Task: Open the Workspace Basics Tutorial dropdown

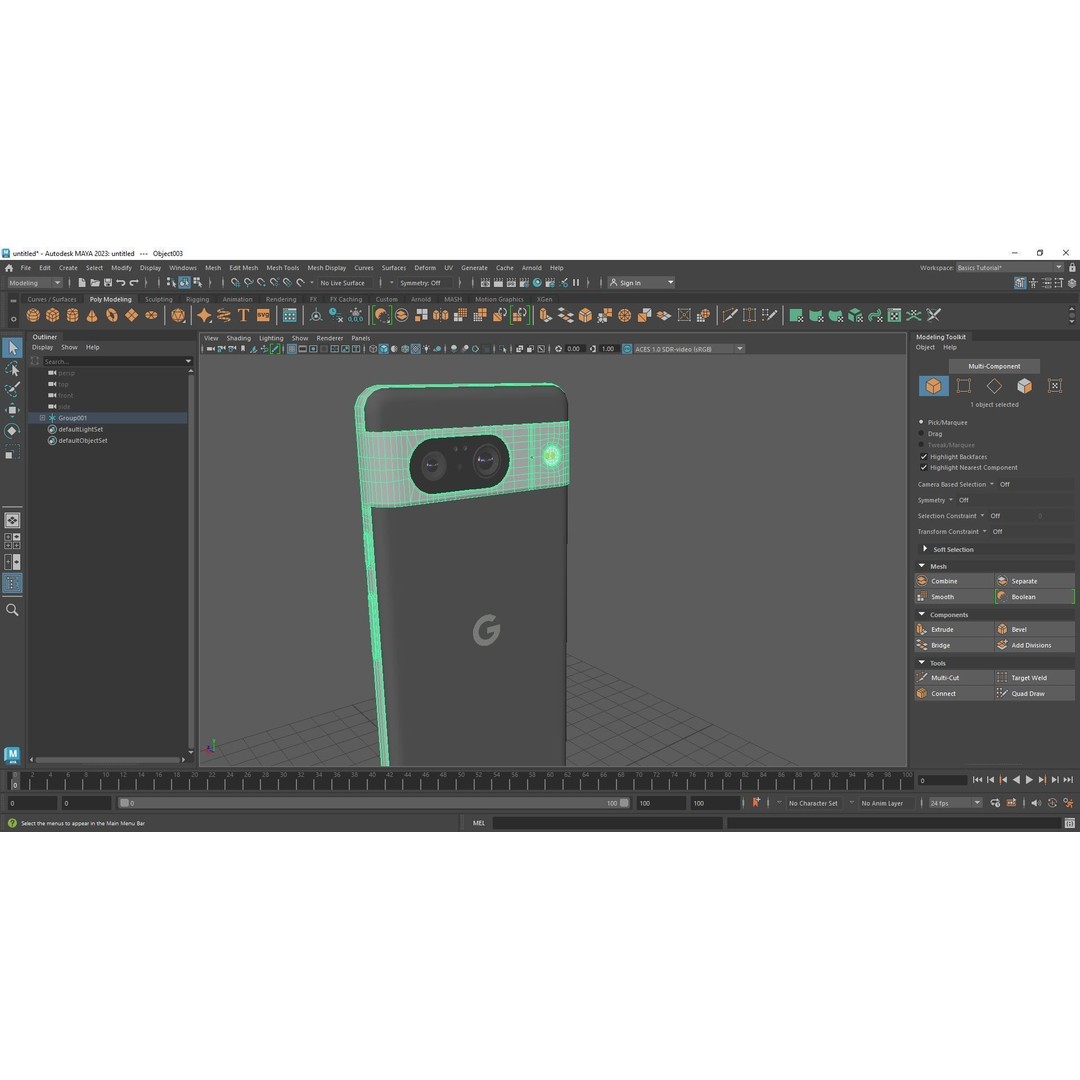Action: click(x=1009, y=268)
